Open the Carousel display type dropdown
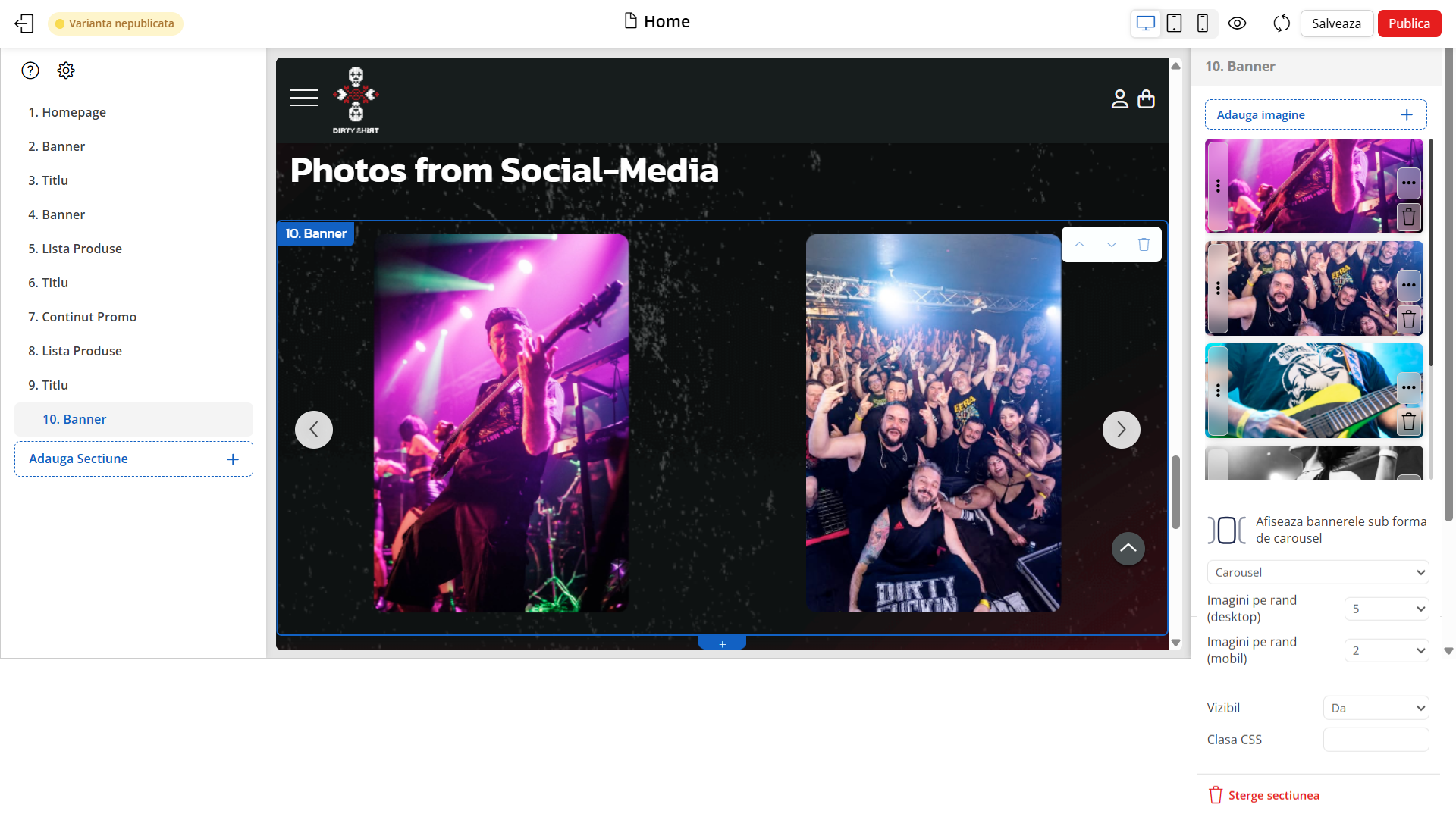 1317,572
